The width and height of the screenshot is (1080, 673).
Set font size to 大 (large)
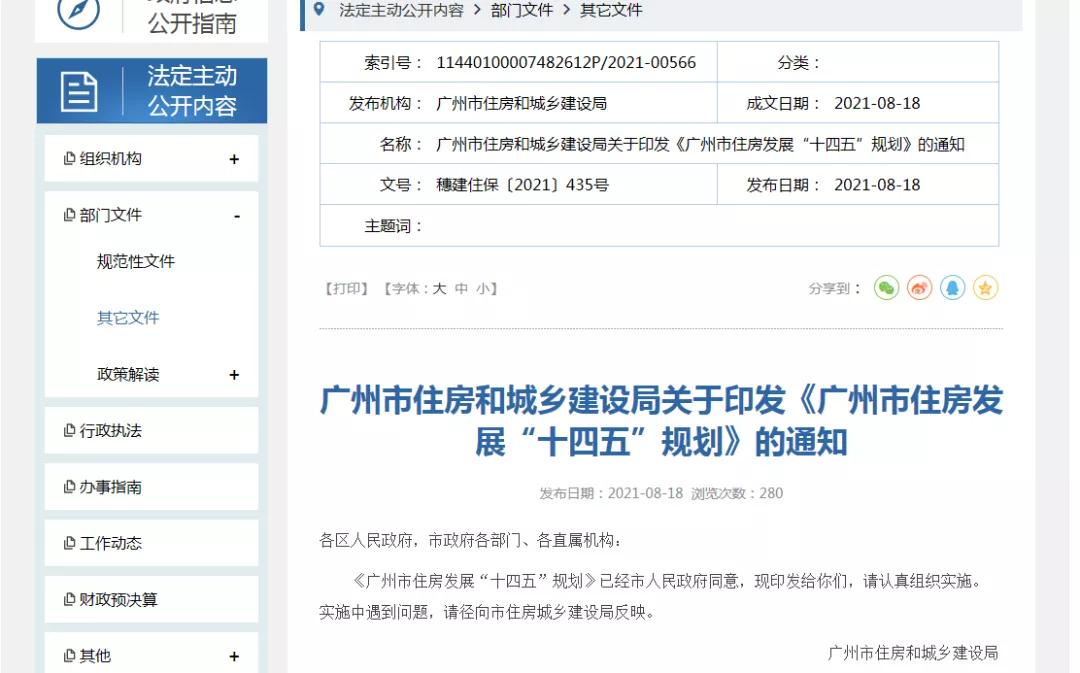(439, 289)
